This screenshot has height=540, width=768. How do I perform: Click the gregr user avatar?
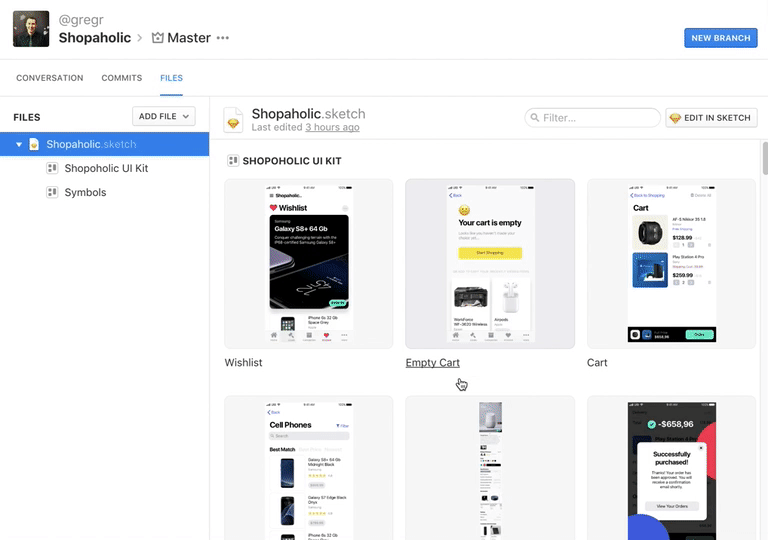click(x=31, y=29)
